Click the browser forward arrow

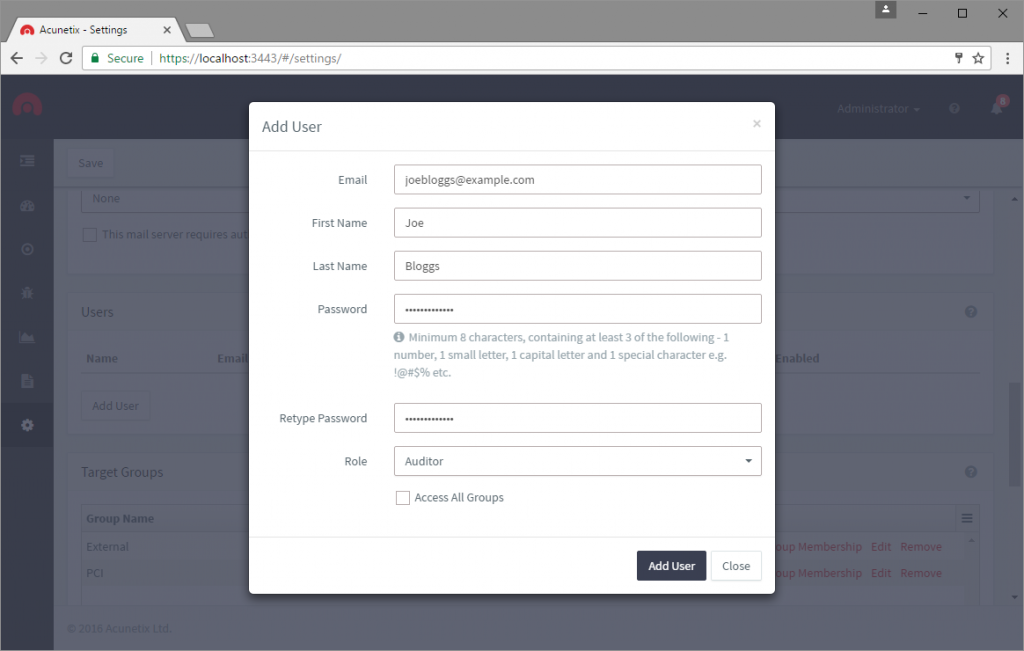pos(41,58)
